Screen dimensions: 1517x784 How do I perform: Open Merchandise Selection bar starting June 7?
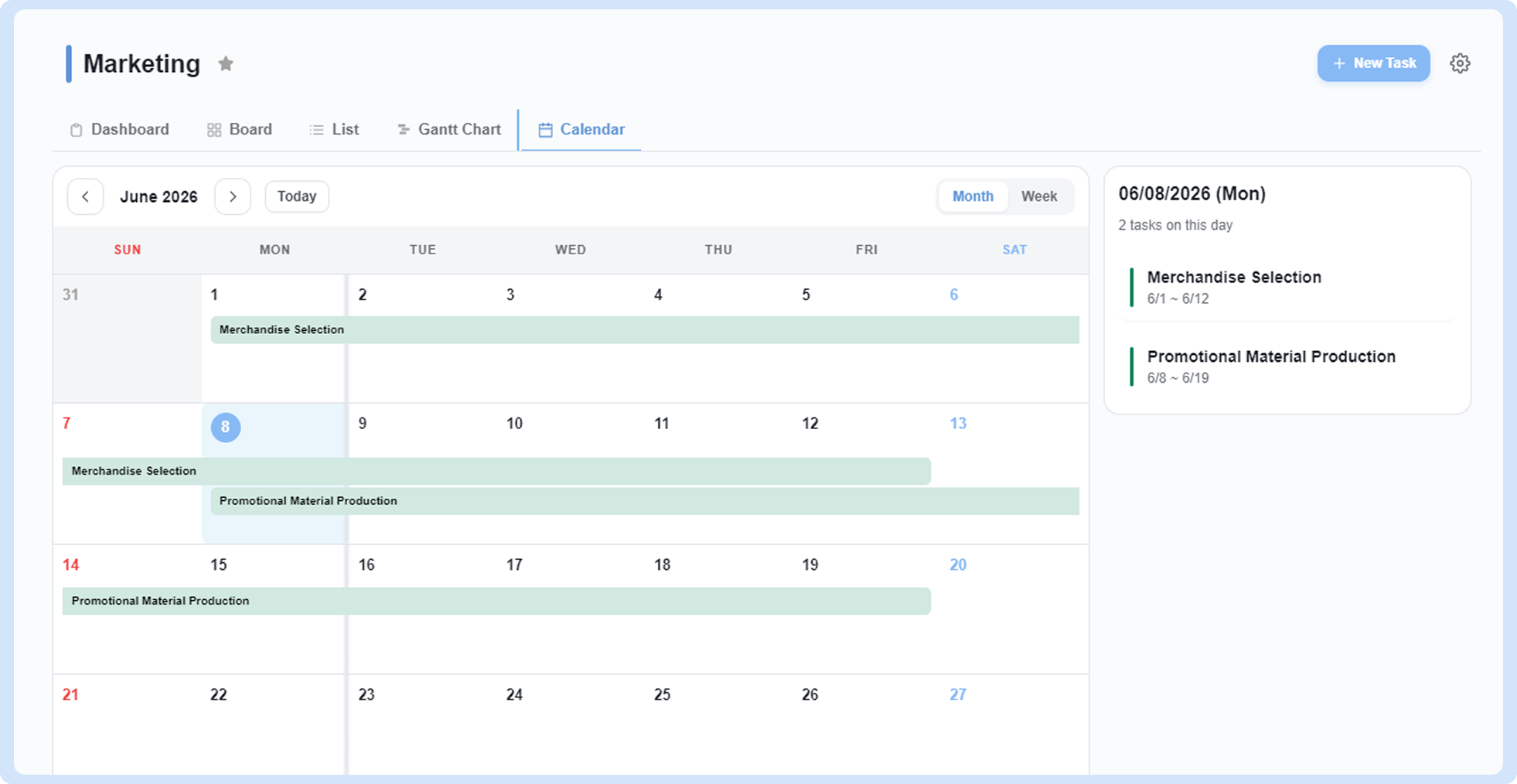click(496, 471)
